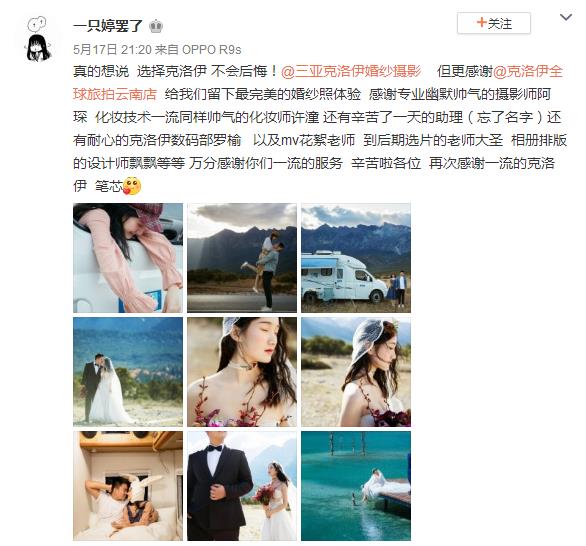Open photo of groom in black tuxedo
Screen dimensions: 586x546
(242, 486)
